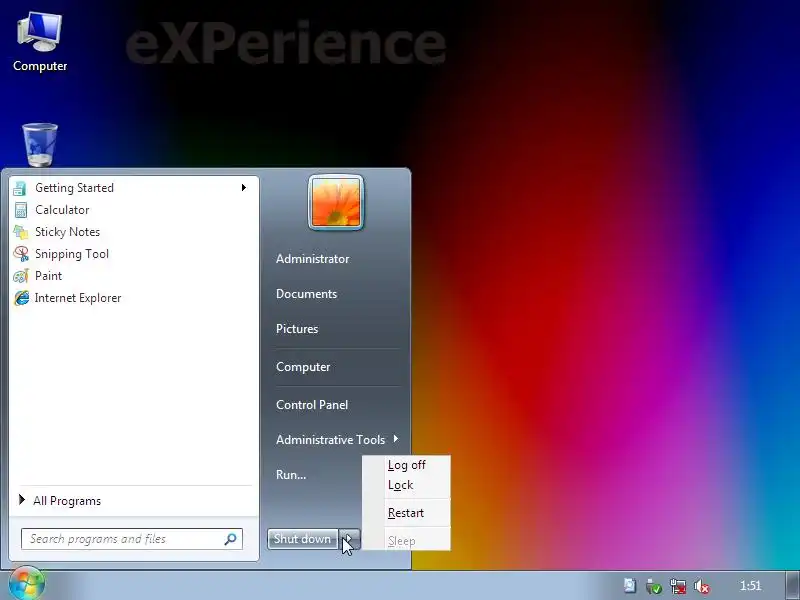Choose Restart from power menu

coord(407,513)
